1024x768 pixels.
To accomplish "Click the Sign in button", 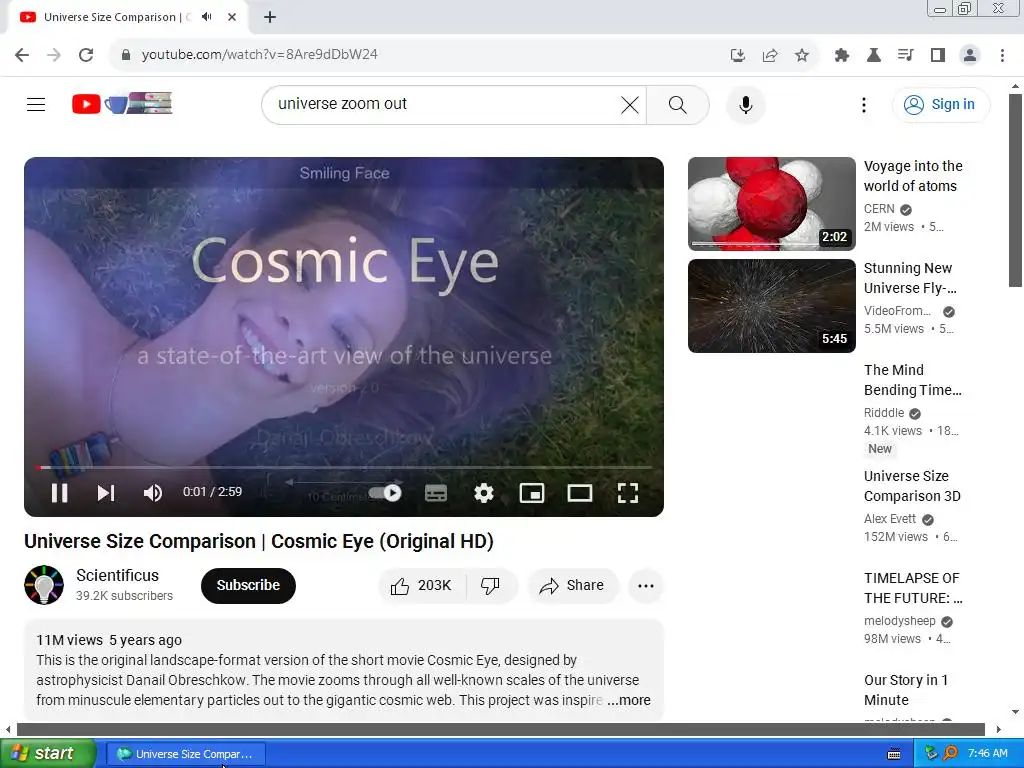I will pyautogui.click(x=940, y=104).
